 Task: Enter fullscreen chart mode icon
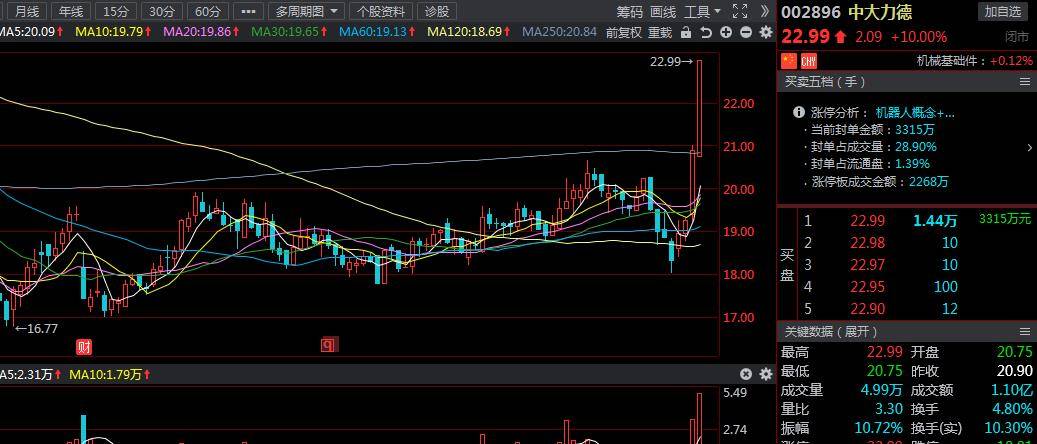coord(740,11)
